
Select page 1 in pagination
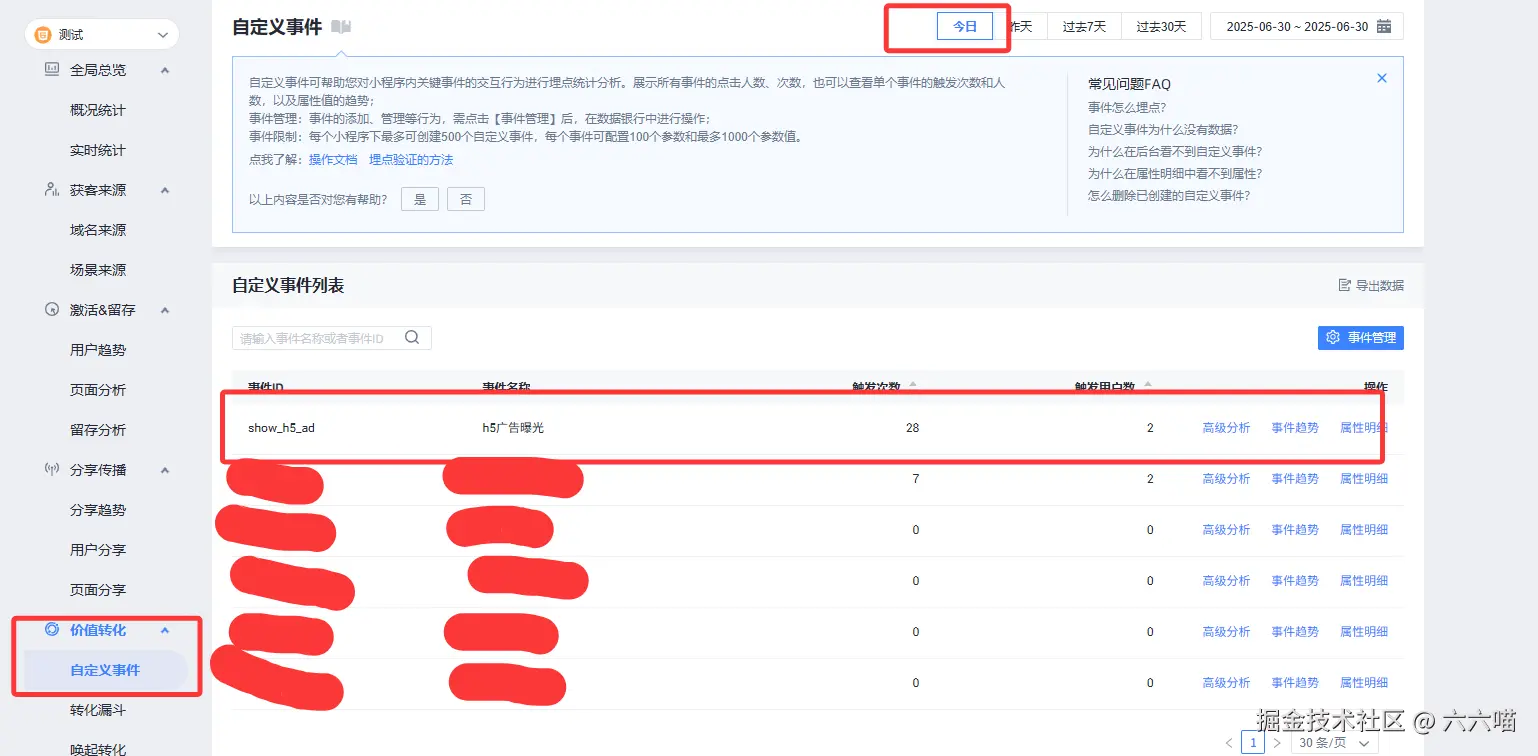point(1253,742)
